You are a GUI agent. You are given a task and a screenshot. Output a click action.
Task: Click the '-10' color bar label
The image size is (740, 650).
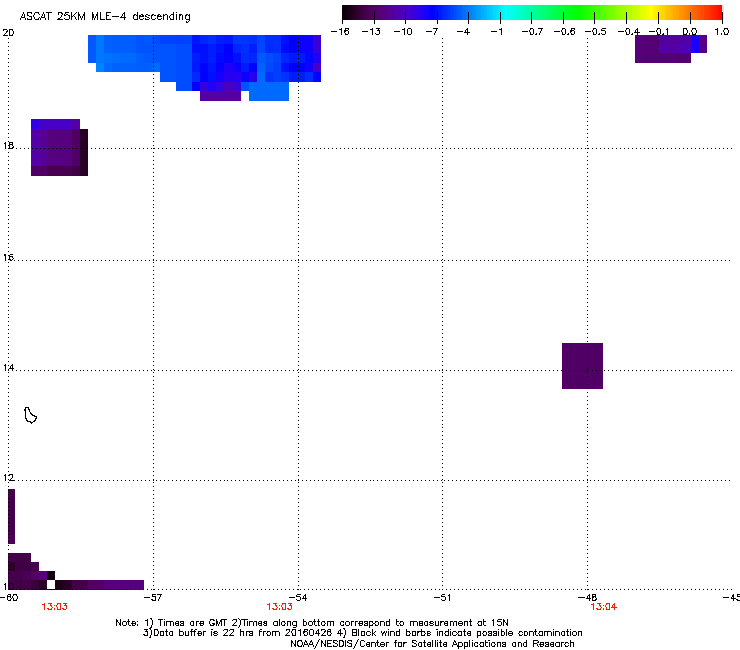(403, 32)
